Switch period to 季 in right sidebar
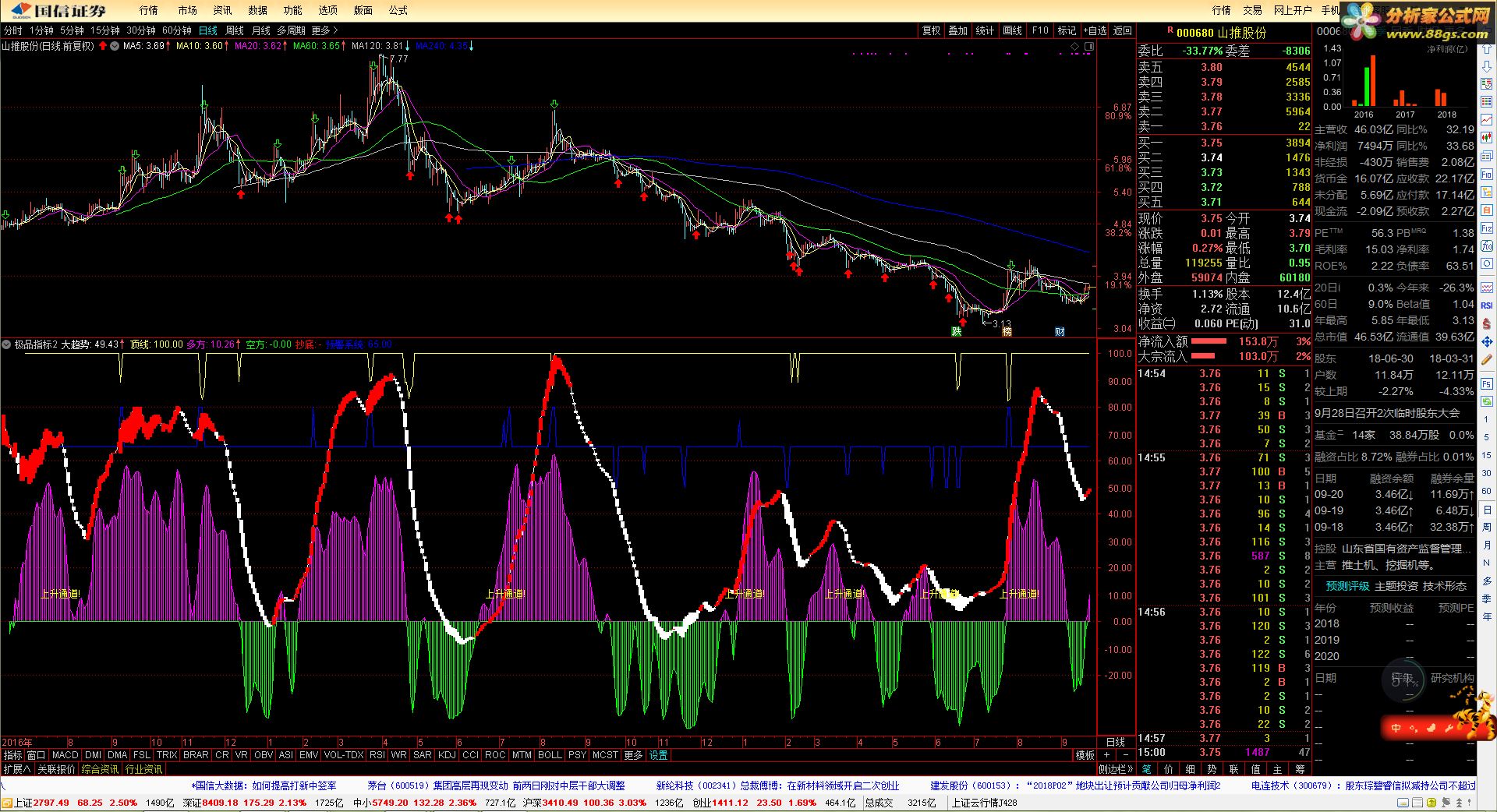 pos(1487,598)
